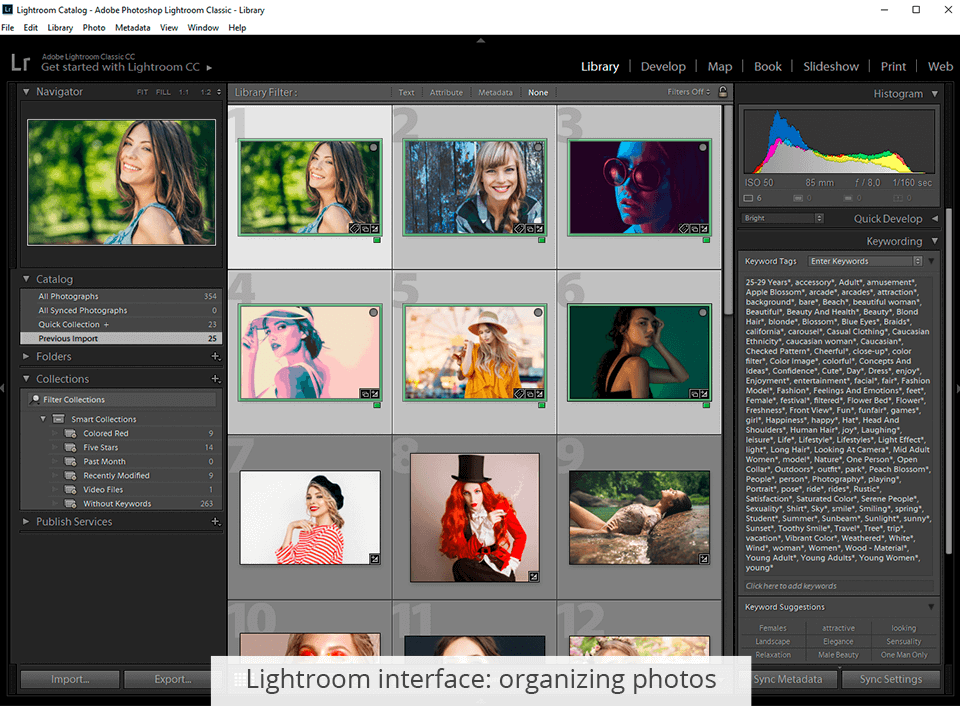This screenshot has width=960, height=706.
Task: Click the filter lock icon in Library Filter bar
Action: point(723,92)
